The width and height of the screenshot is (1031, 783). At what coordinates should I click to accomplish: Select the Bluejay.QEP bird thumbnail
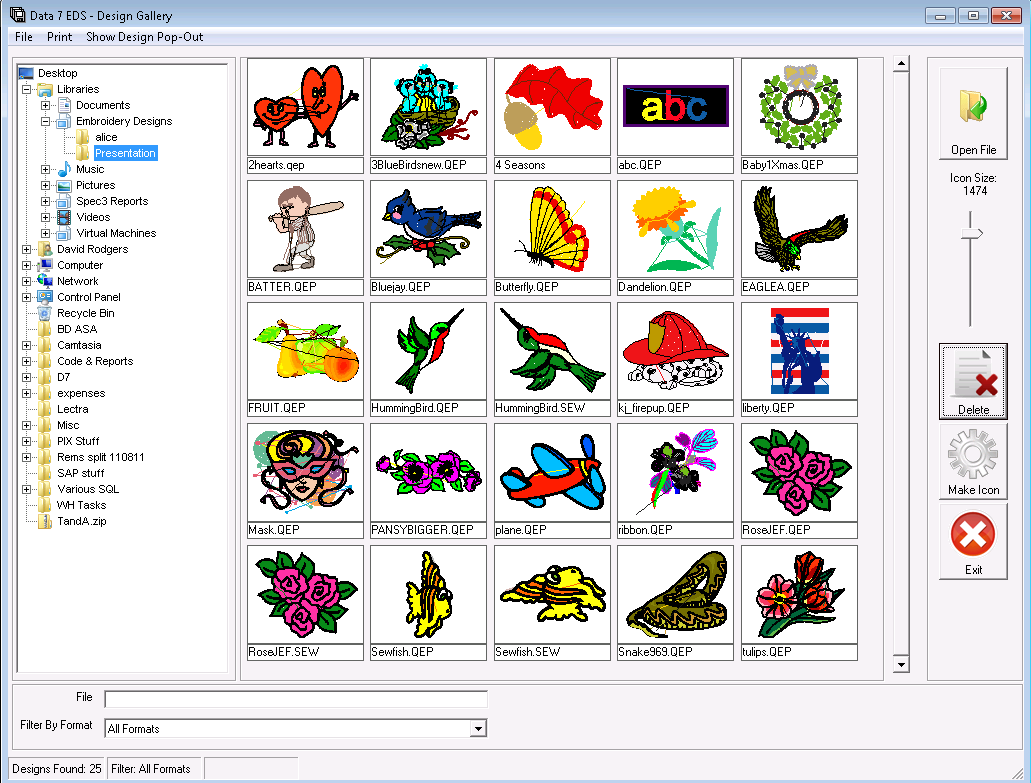[429, 229]
